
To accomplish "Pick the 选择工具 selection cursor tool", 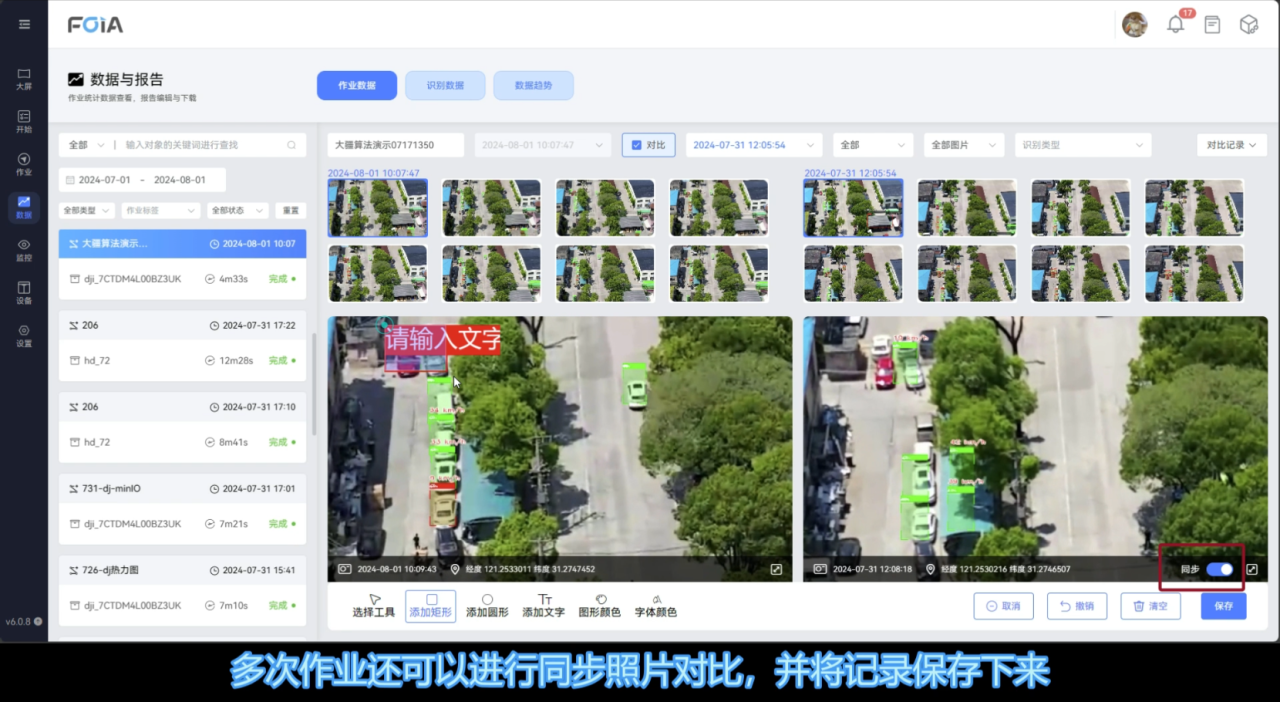I will coord(374,606).
